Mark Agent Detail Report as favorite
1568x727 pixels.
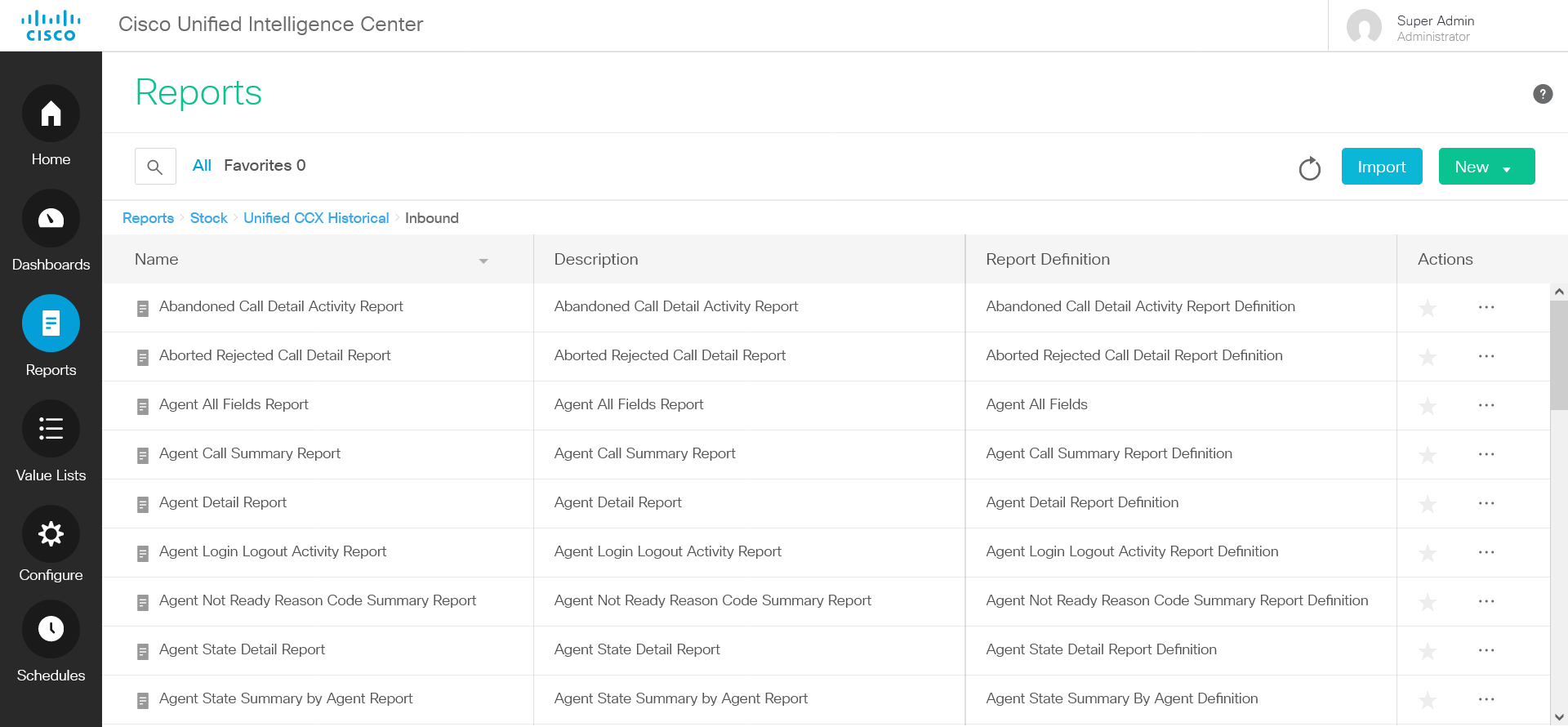1428,504
